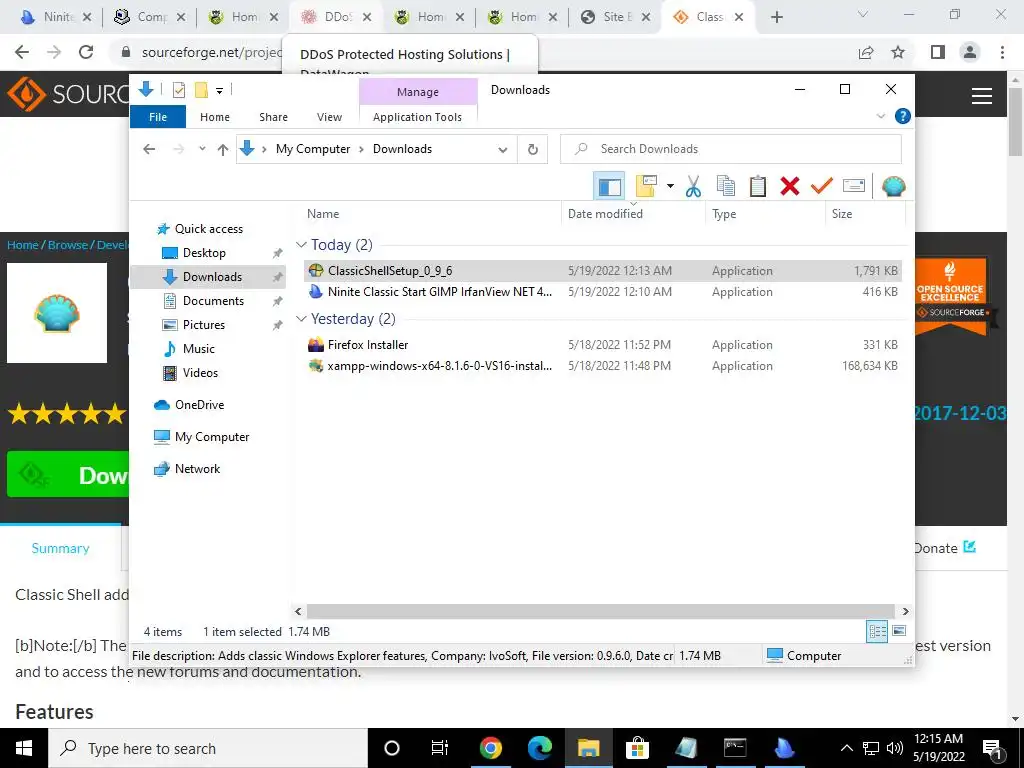Open Desktop in the navigation pane
This screenshot has width=1024, height=768.
204,253
